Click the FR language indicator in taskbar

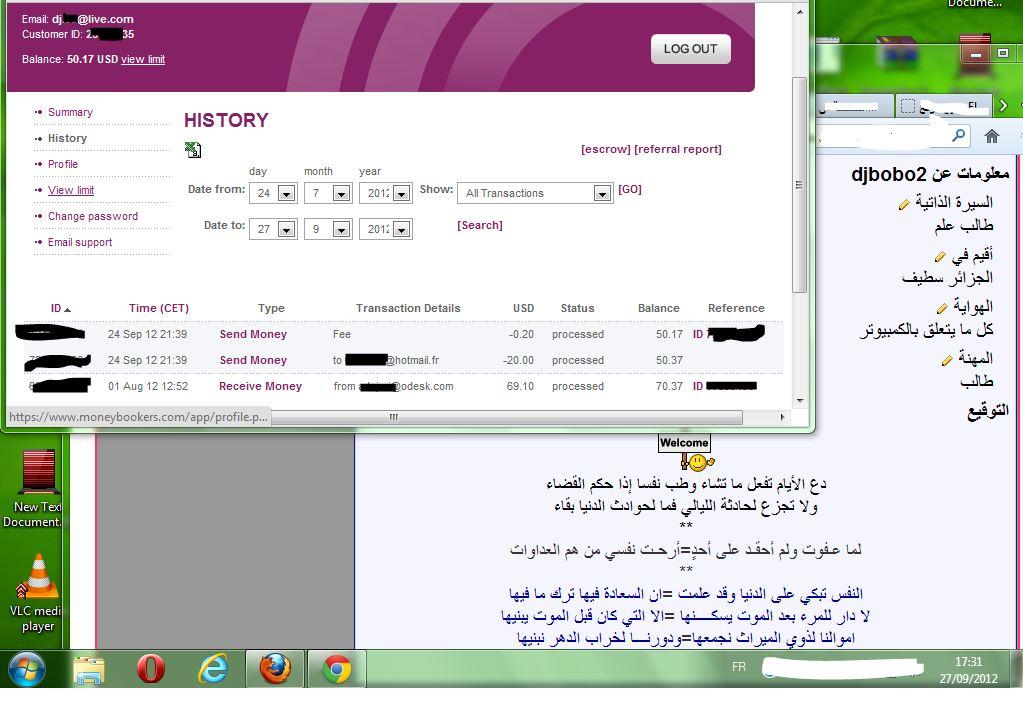click(739, 667)
